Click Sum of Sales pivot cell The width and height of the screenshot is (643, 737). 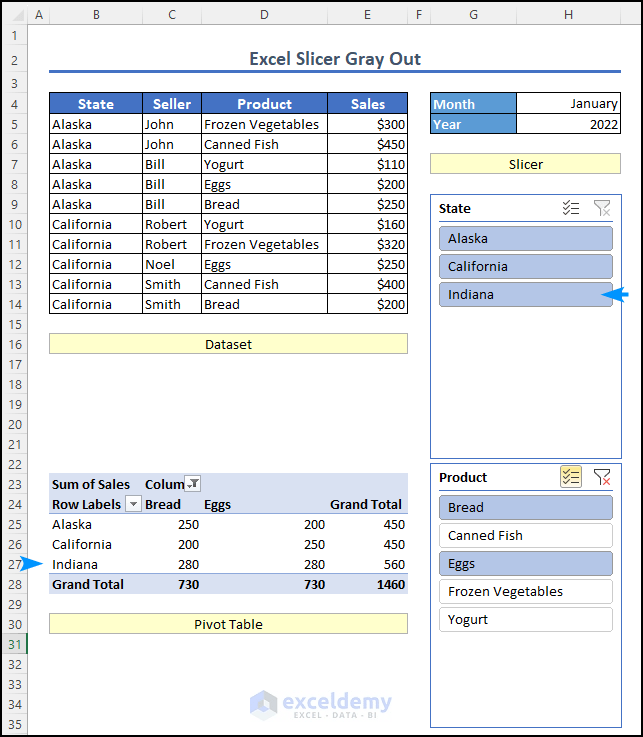(x=96, y=484)
